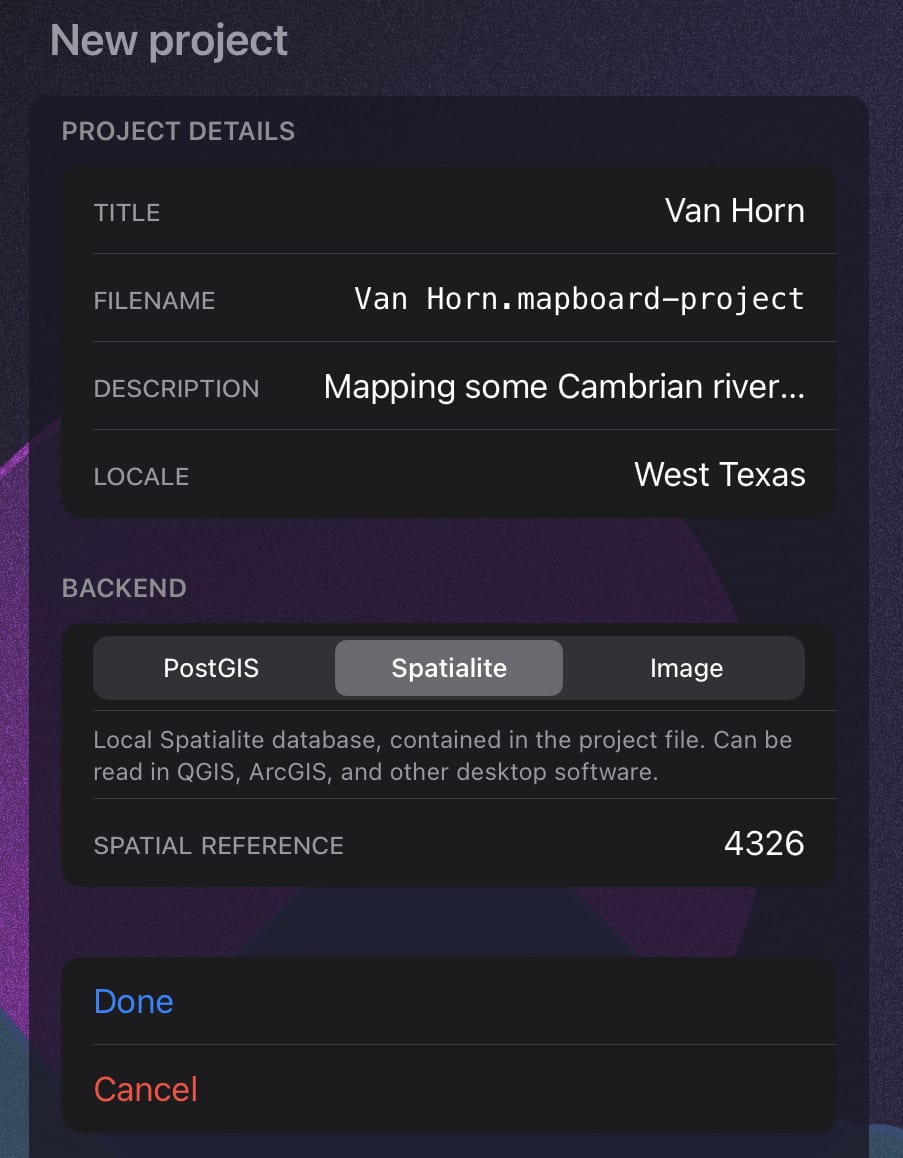Edit the Mapping some Cambrian description text

click(x=564, y=387)
